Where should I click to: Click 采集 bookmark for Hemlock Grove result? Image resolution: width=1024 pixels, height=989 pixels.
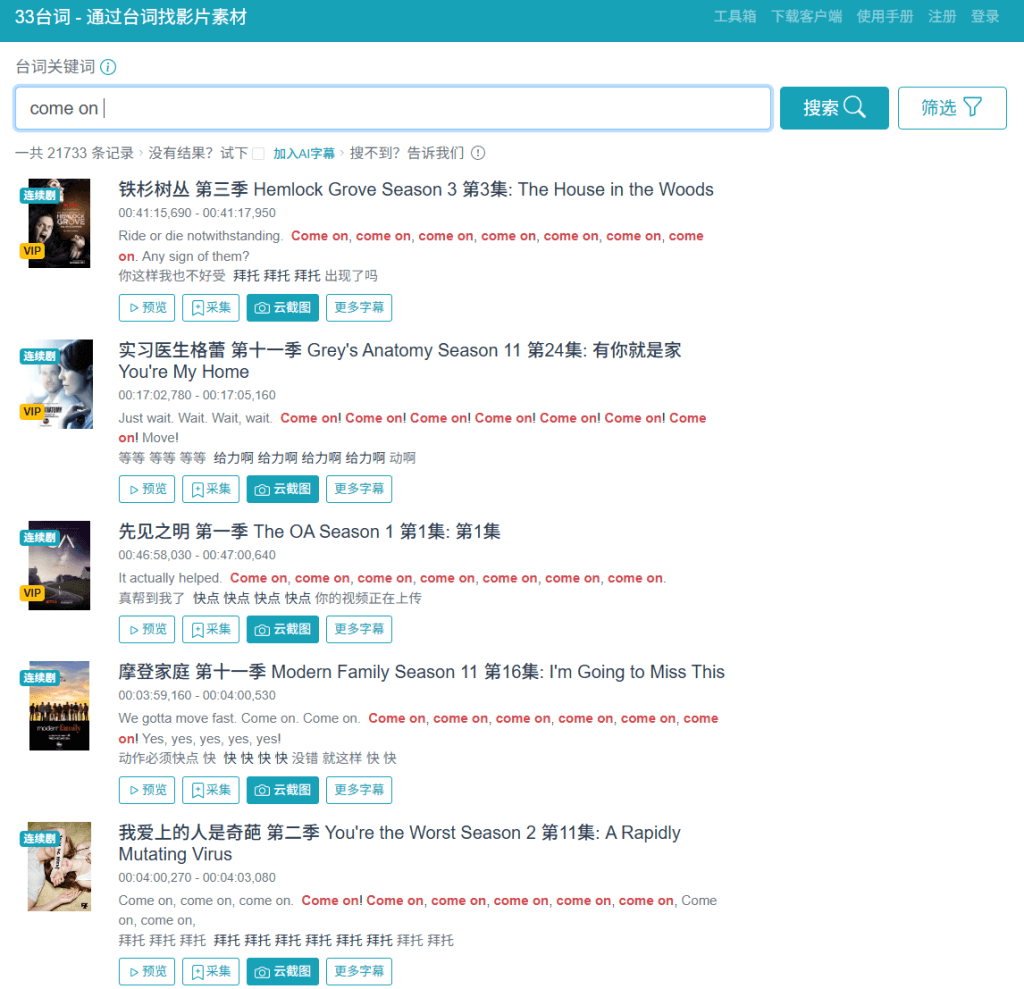coord(211,308)
